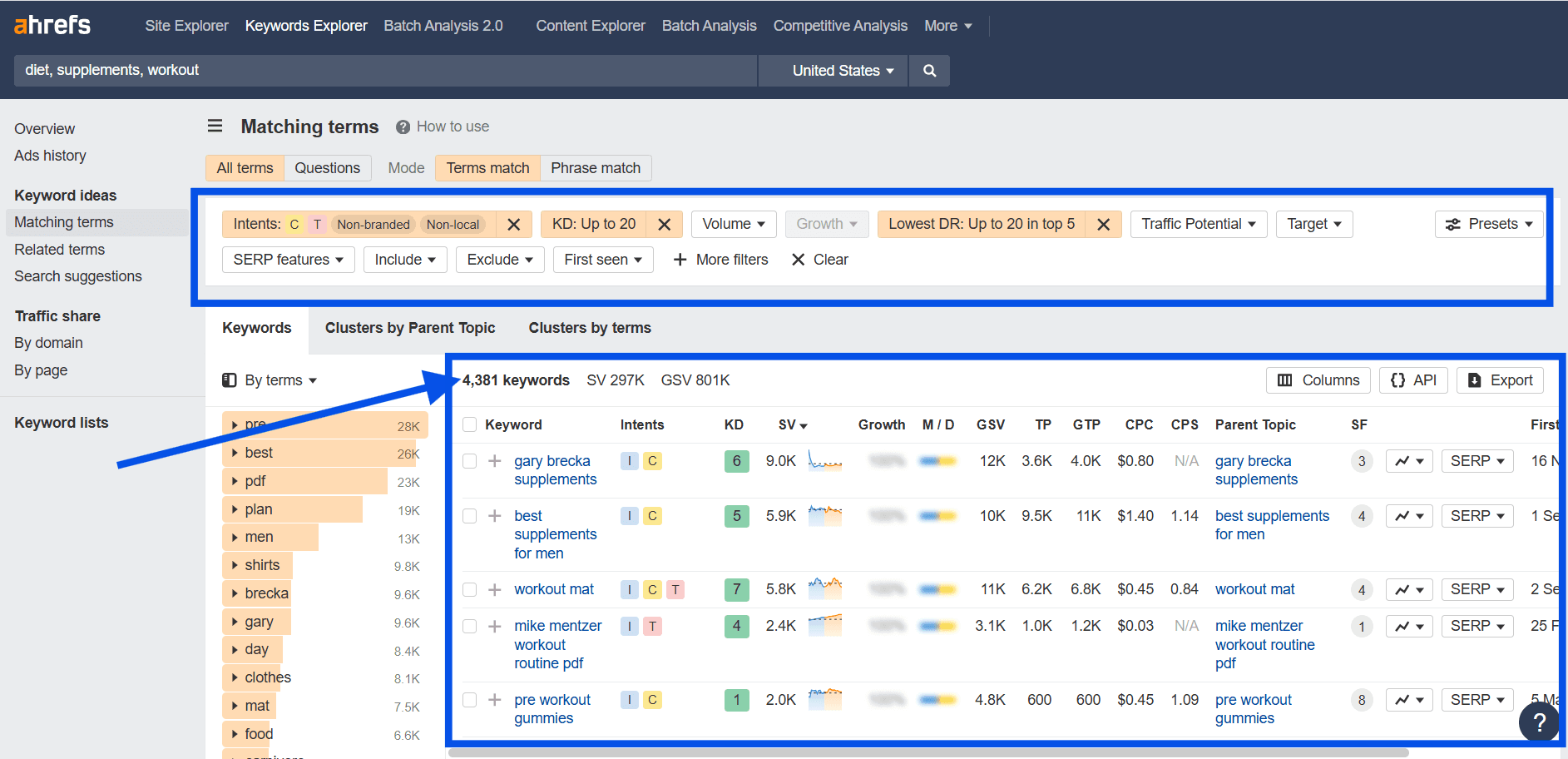The image size is (1568, 759).
Task: Check the pre workout gummies row checkbox
Action: [470, 700]
